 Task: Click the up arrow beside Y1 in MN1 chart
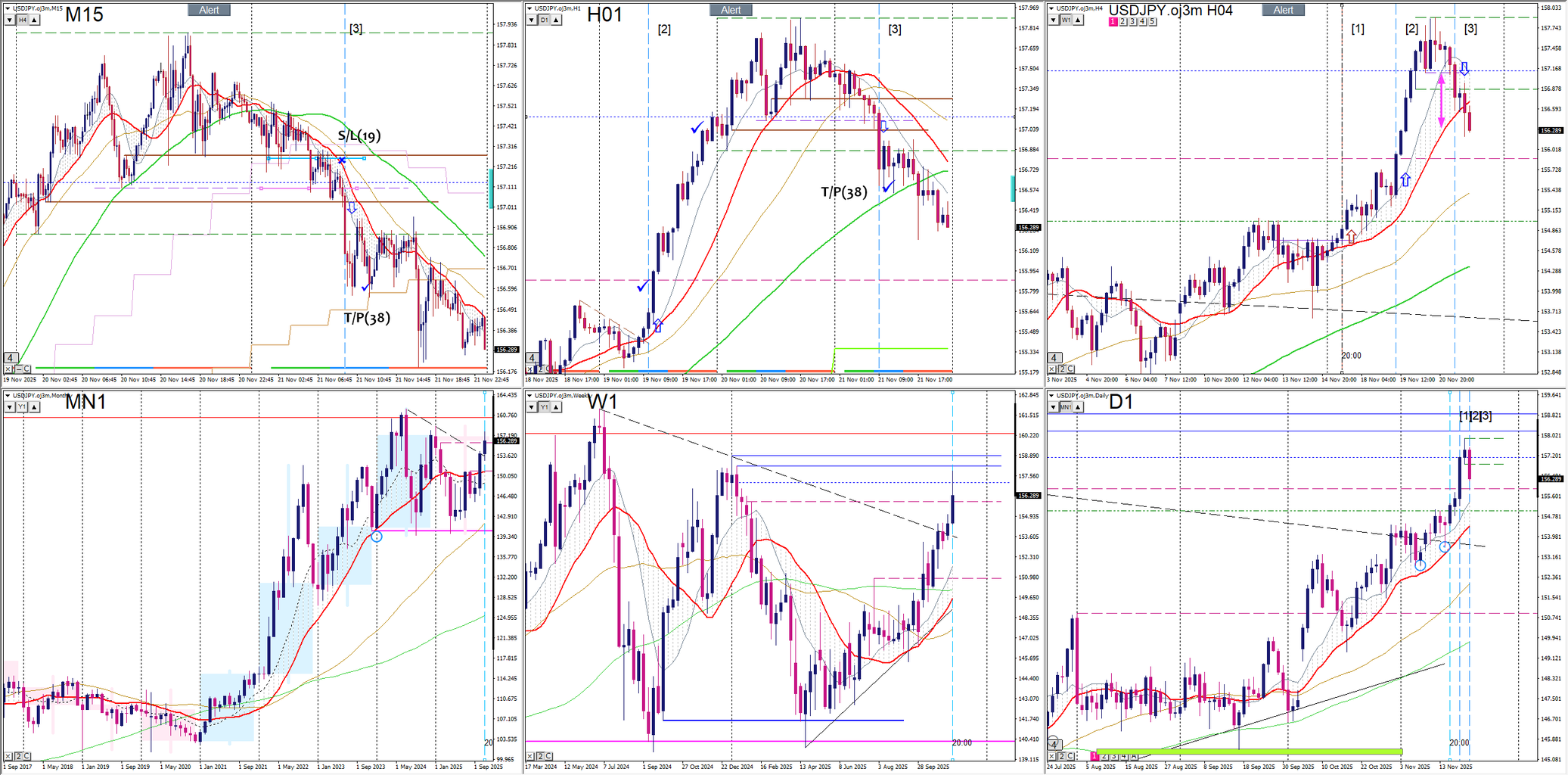(x=35, y=407)
